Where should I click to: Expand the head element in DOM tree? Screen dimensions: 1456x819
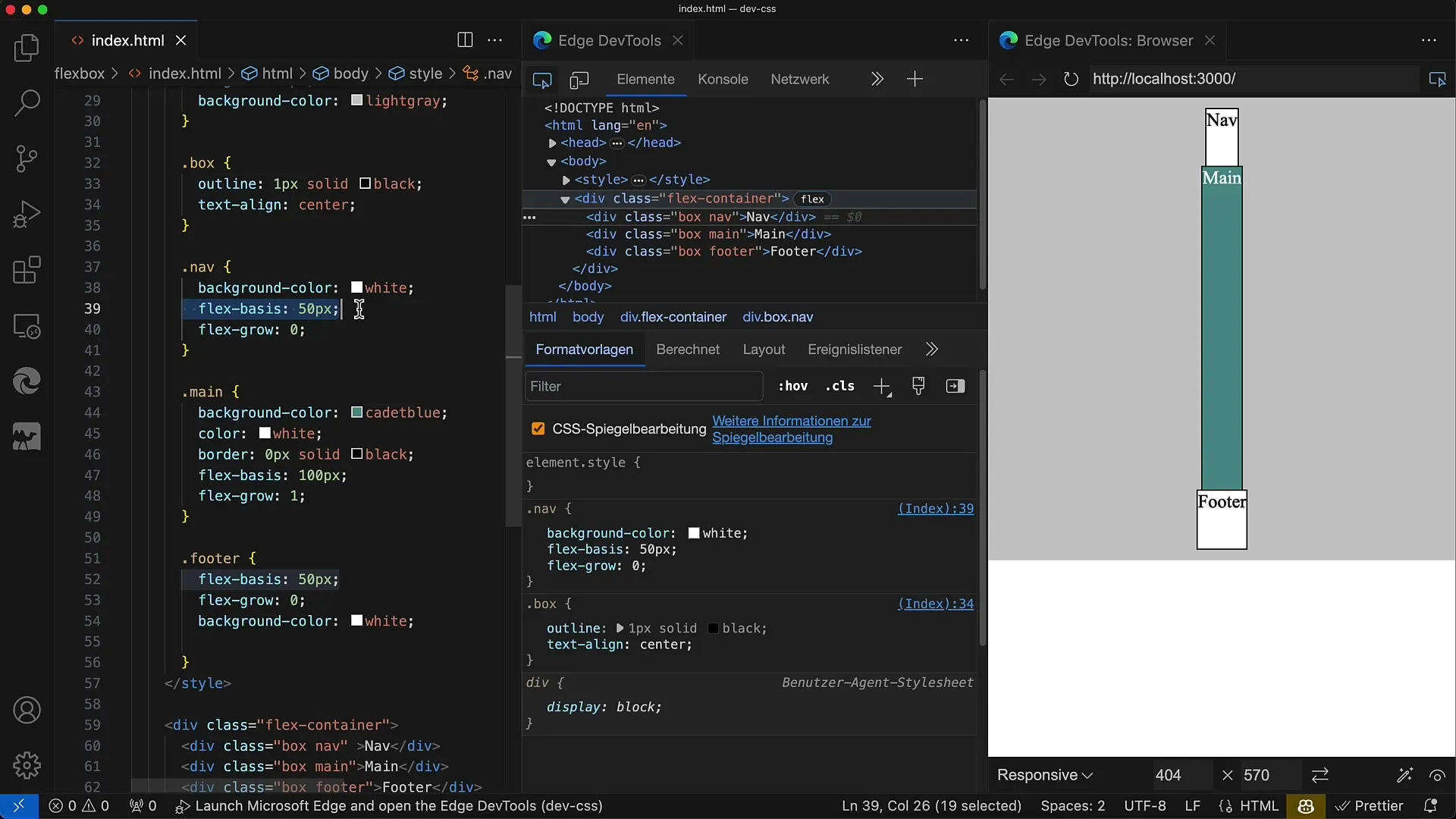click(x=552, y=142)
